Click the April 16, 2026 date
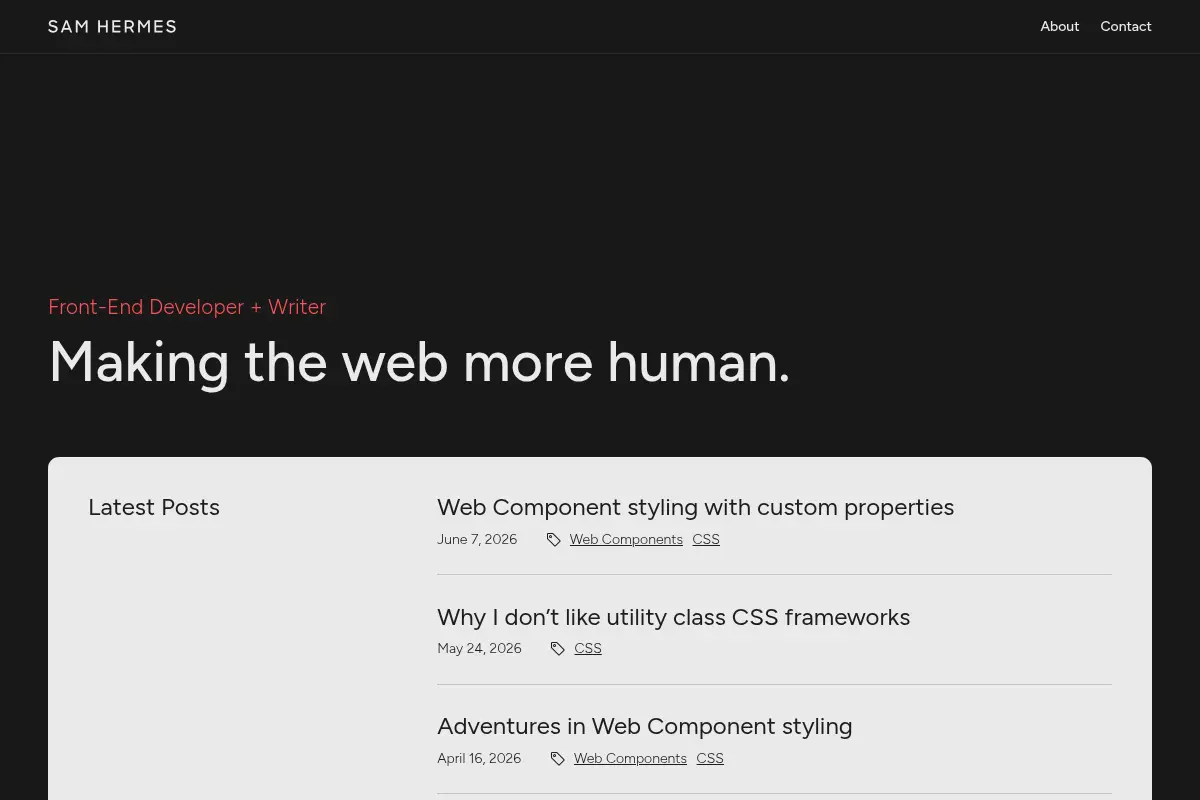Image resolution: width=1200 pixels, height=800 pixels. (x=479, y=758)
